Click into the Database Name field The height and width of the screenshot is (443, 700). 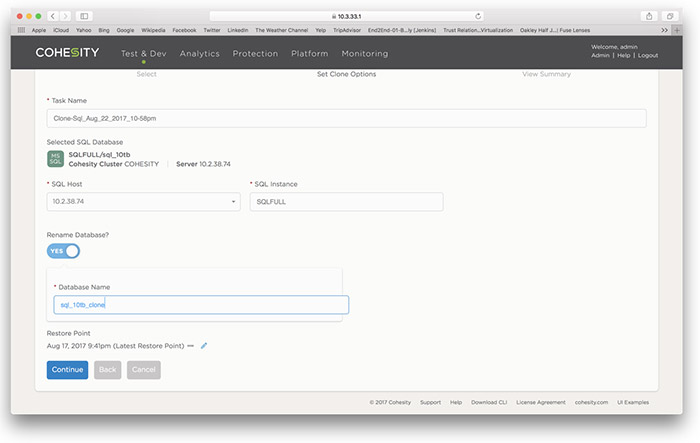pos(200,305)
